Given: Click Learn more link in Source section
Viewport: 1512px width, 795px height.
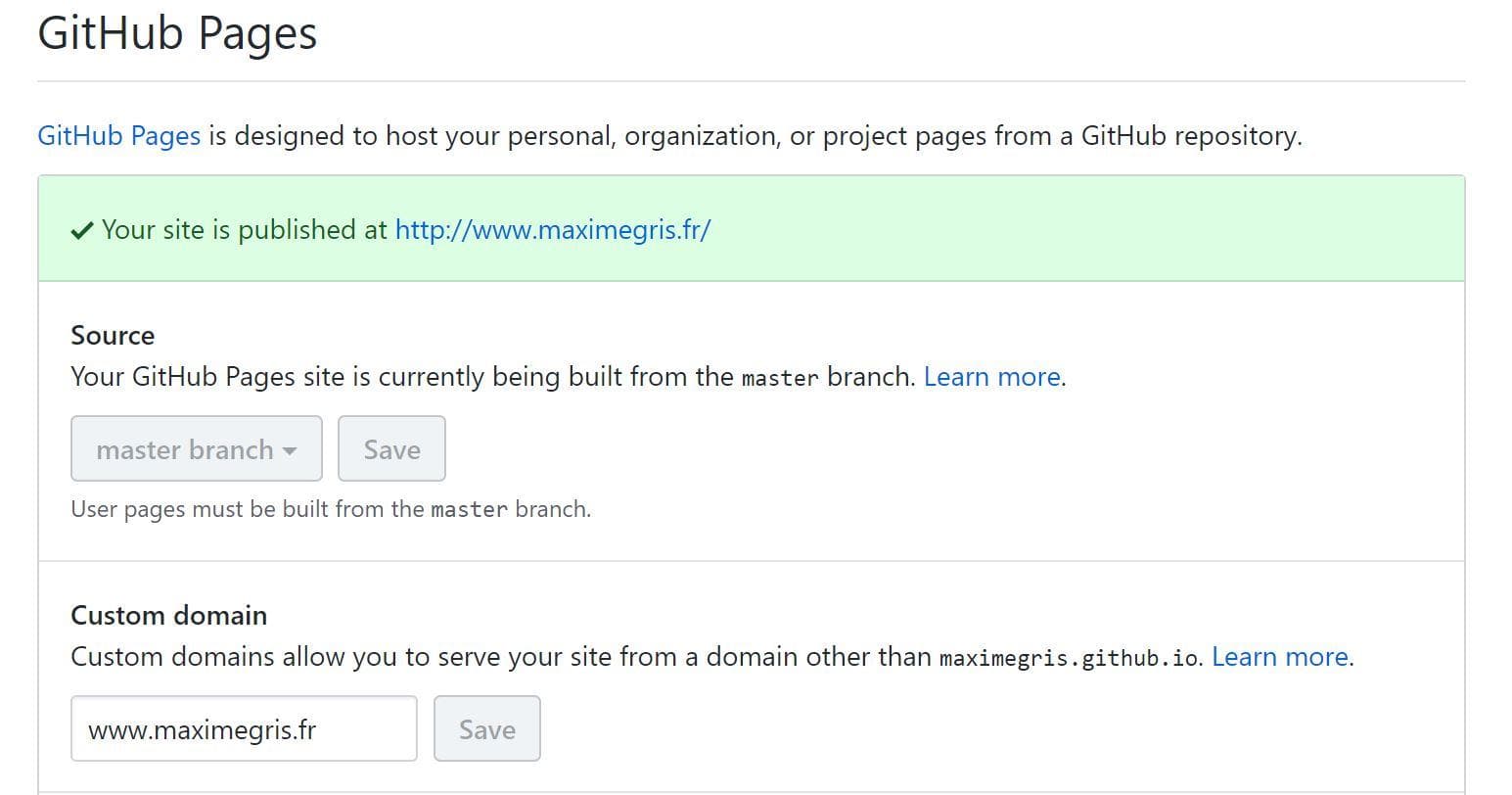Looking at the screenshot, I should pos(992,377).
